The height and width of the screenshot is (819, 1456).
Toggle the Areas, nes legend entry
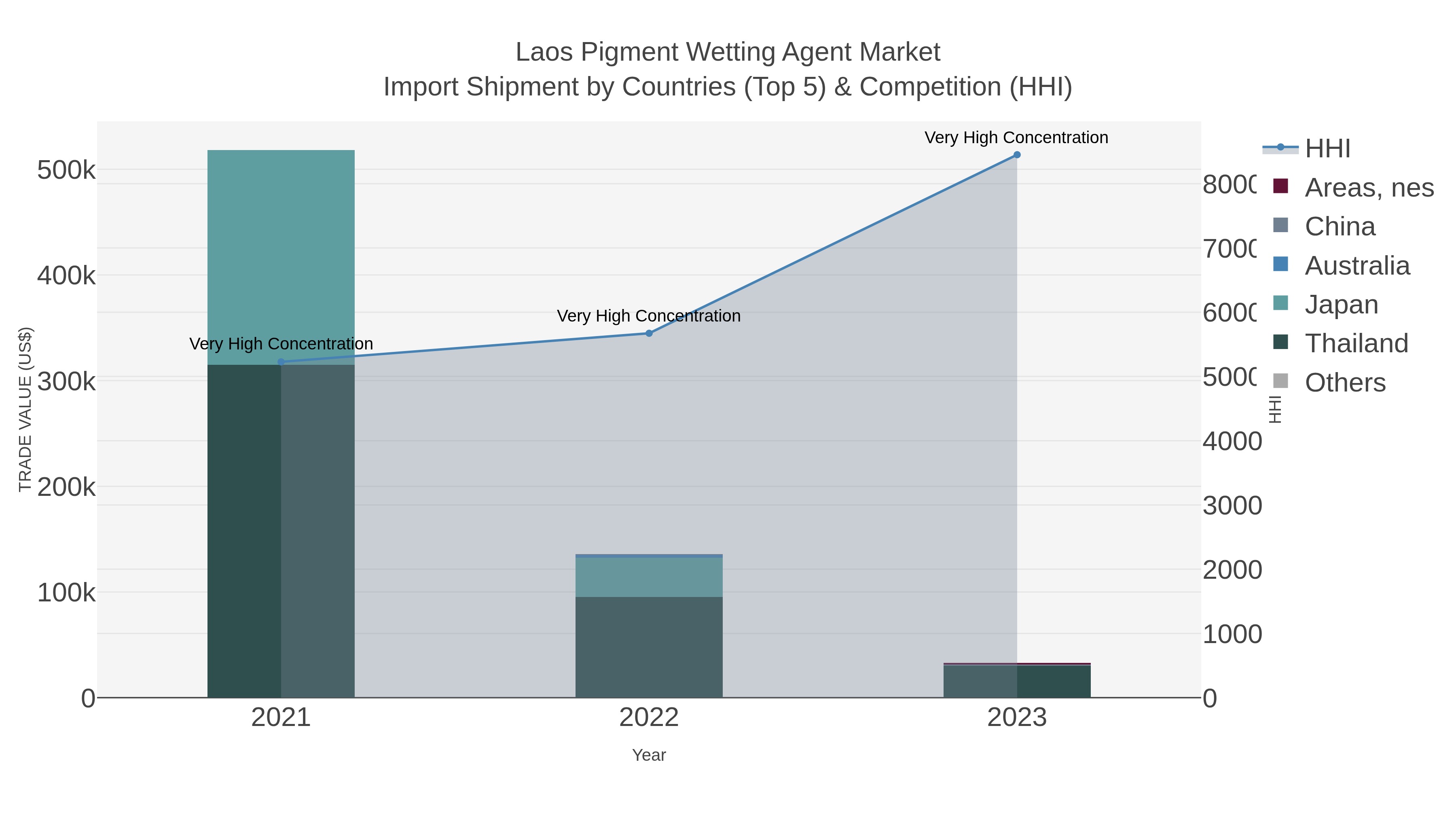(1353, 187)
